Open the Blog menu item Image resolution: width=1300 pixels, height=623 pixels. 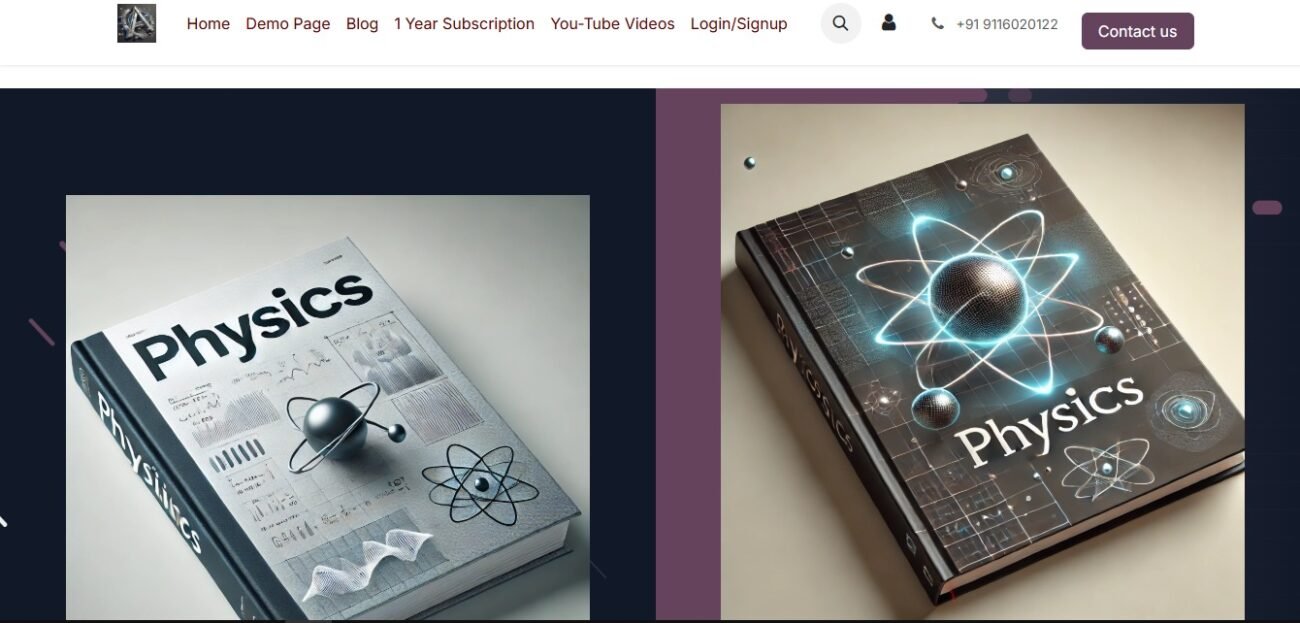coord(362,24)
